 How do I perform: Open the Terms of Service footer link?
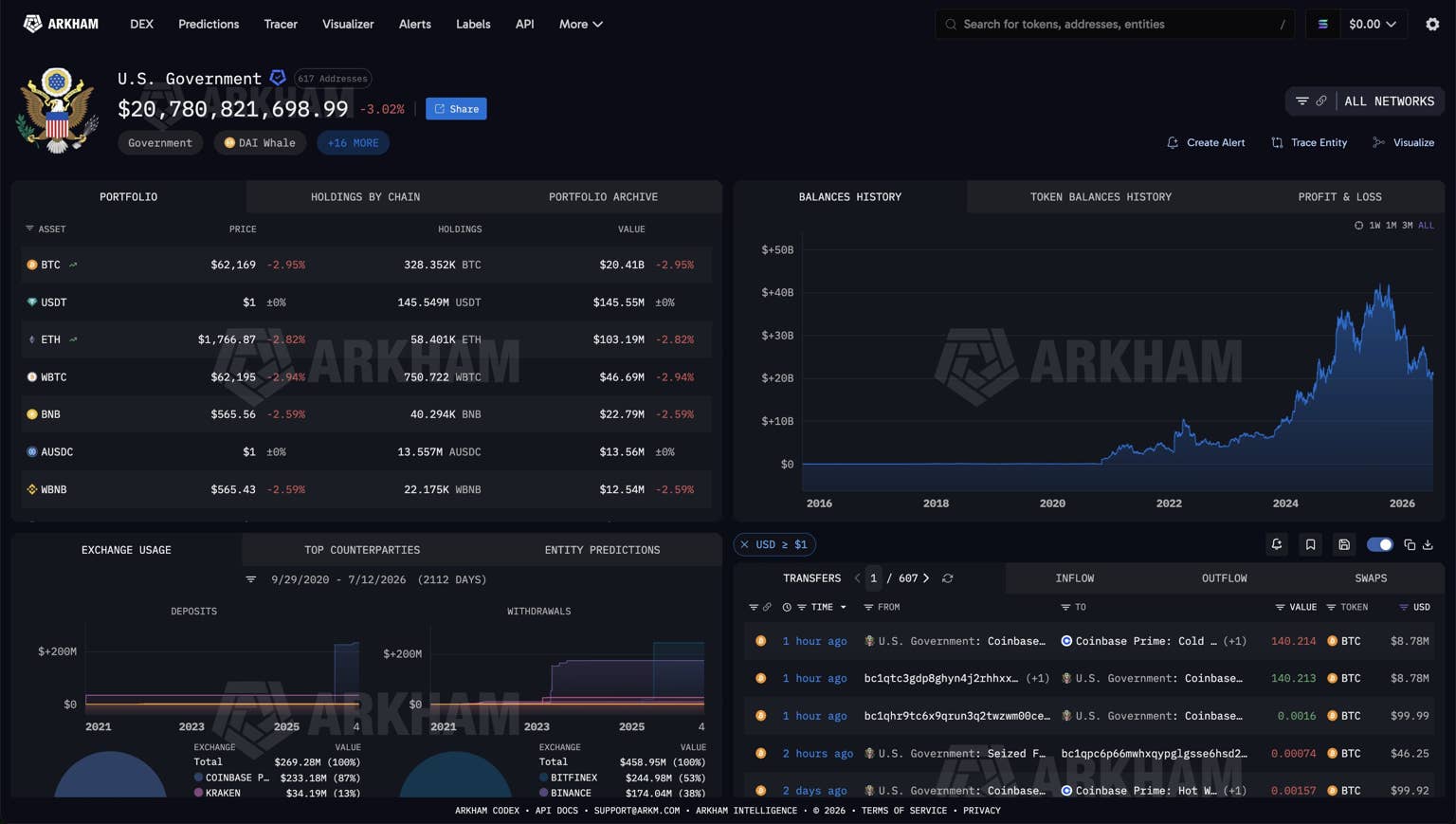903,811
